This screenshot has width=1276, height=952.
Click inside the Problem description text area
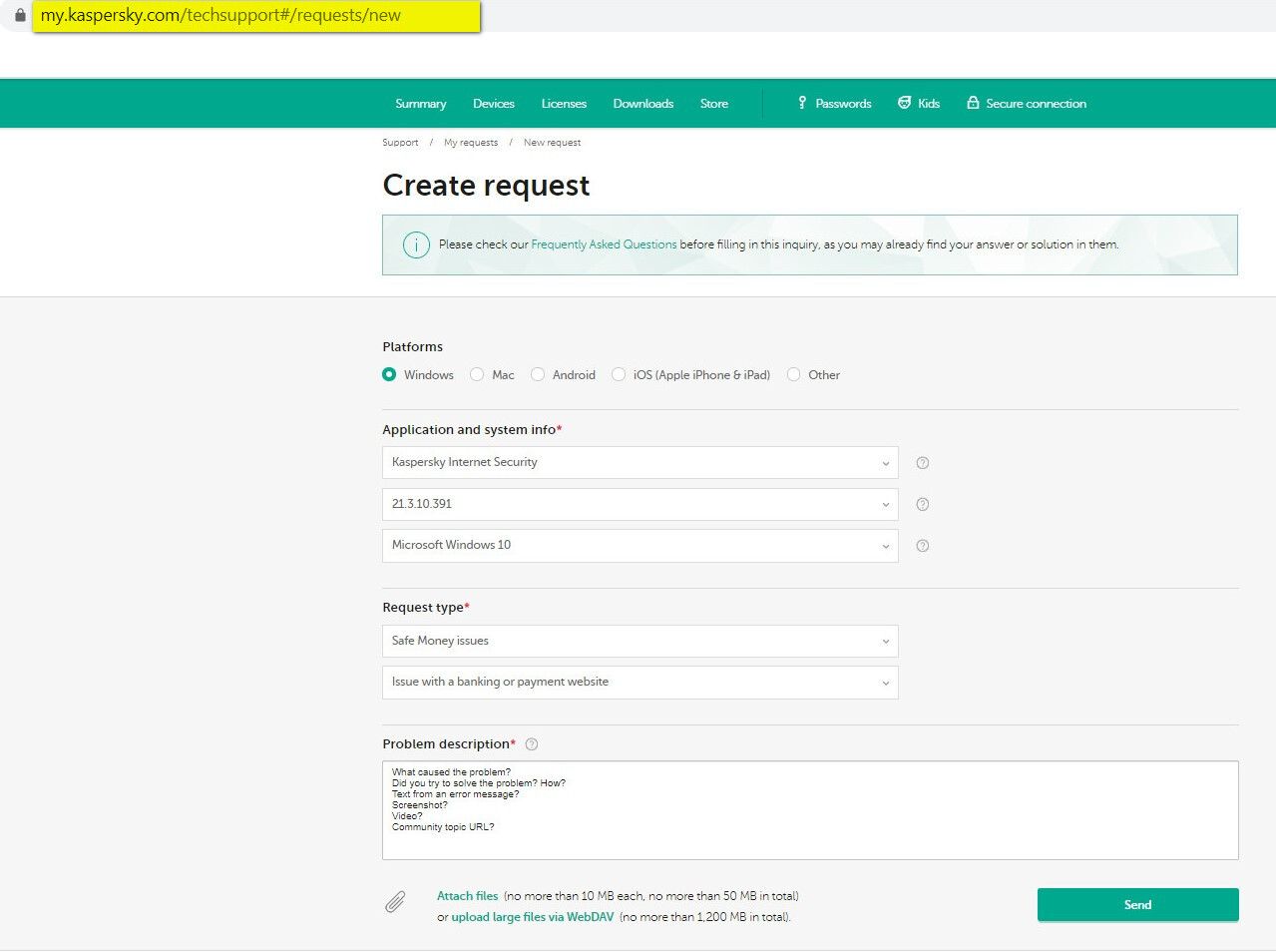pos(810,810)
